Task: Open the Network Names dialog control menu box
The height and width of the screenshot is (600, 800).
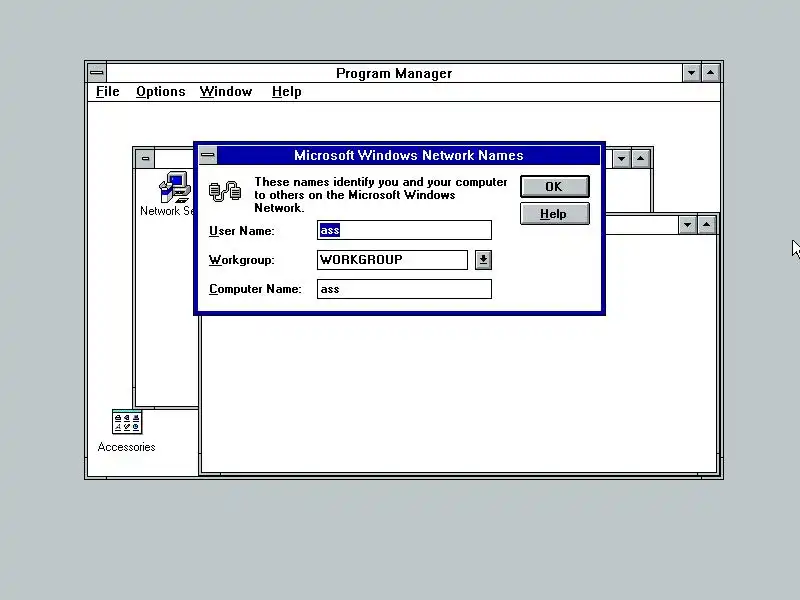Action: (208, 155)
